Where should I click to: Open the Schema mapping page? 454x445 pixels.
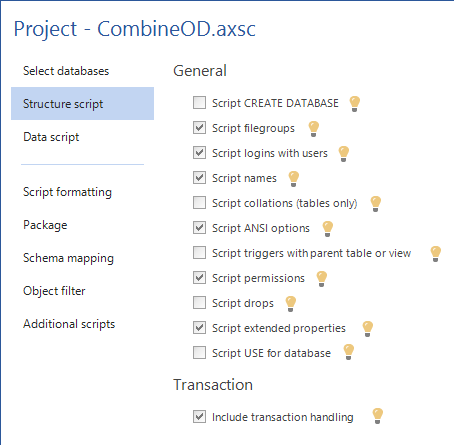pos(68,258)
